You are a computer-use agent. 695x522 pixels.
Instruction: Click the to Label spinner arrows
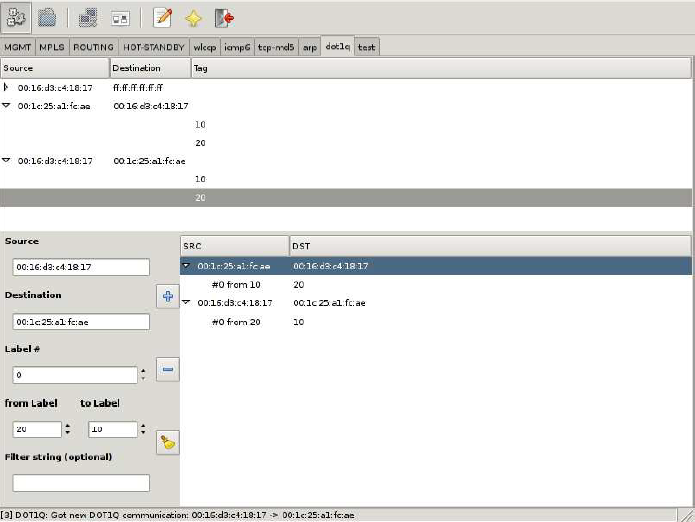point(143,429)
